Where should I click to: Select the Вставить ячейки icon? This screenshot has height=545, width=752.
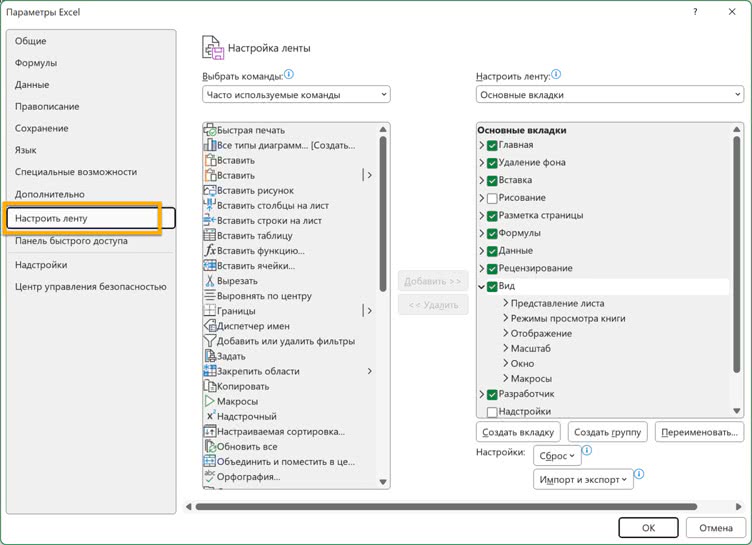coord(210,265)
